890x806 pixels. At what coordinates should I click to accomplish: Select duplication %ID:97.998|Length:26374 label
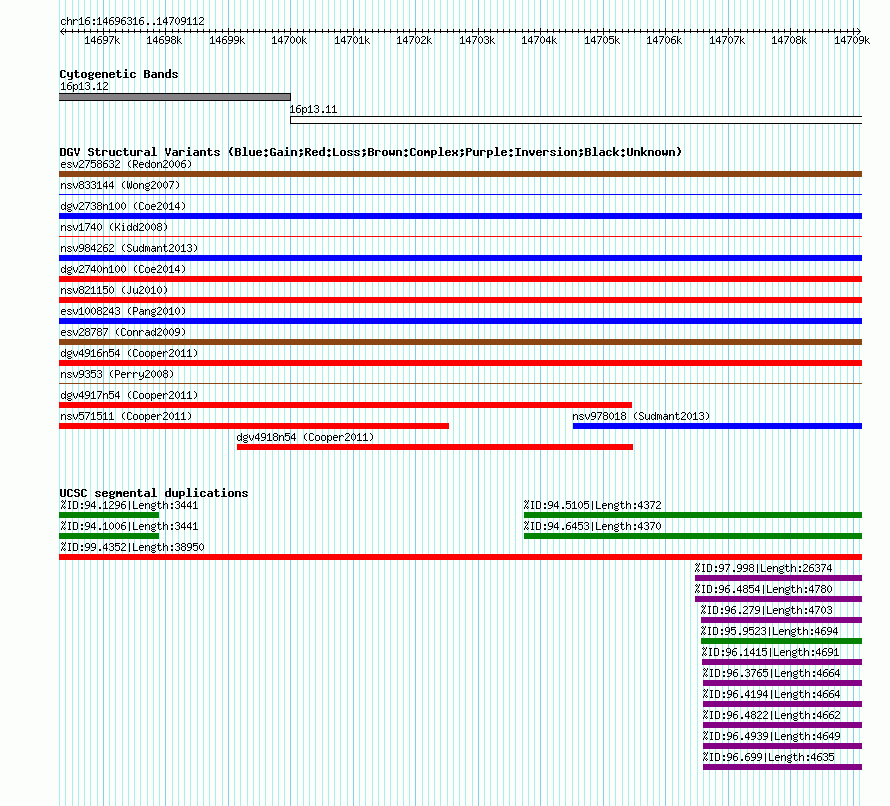pos(763,569)
